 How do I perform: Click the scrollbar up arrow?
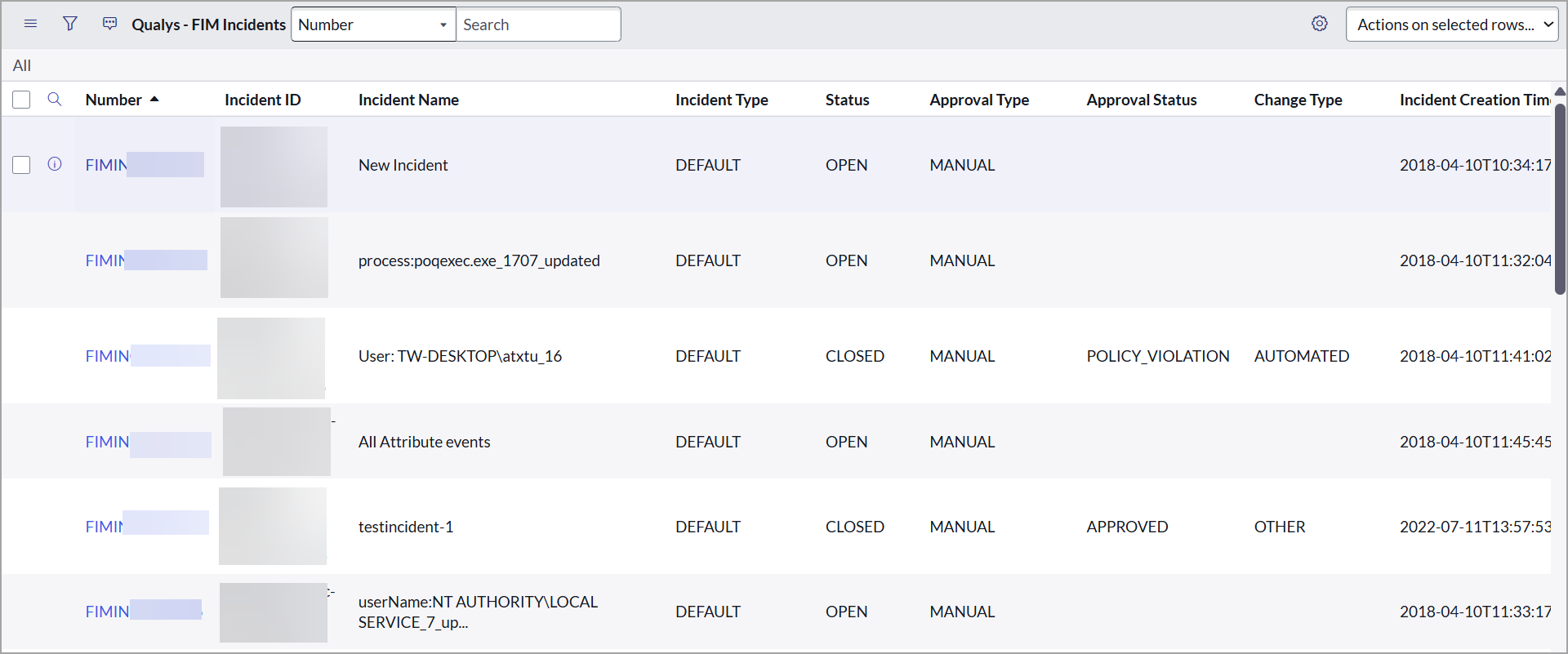pyautogui.click(x=1560, y=91)
